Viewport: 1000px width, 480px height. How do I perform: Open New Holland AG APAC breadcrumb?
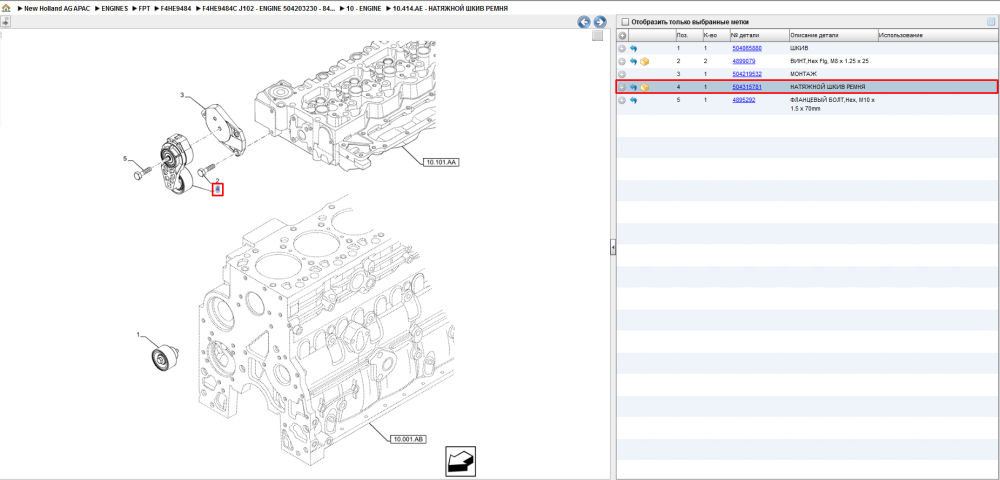click(57, 8)
